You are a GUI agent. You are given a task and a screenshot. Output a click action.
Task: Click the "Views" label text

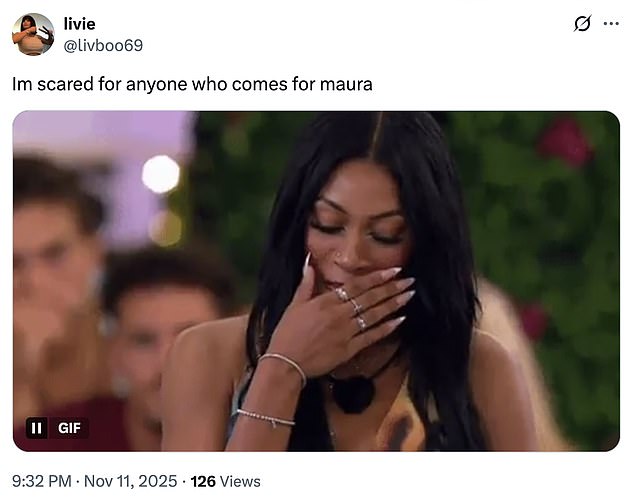240,481
